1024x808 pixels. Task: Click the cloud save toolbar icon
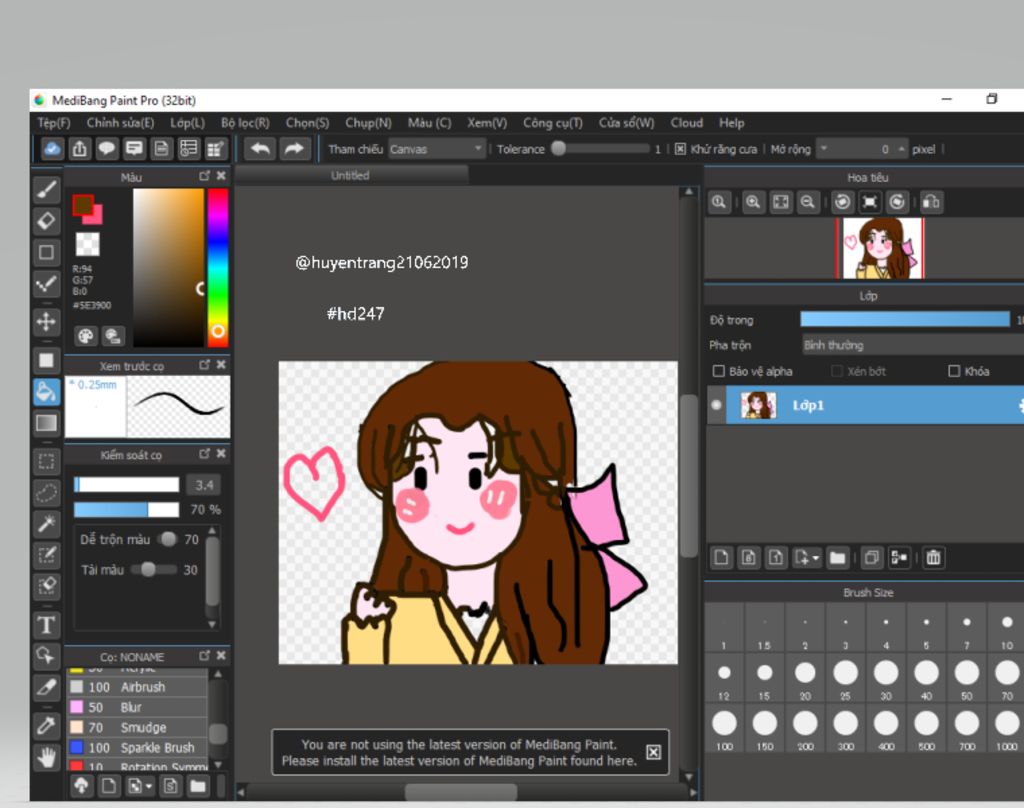click(52, 149)
